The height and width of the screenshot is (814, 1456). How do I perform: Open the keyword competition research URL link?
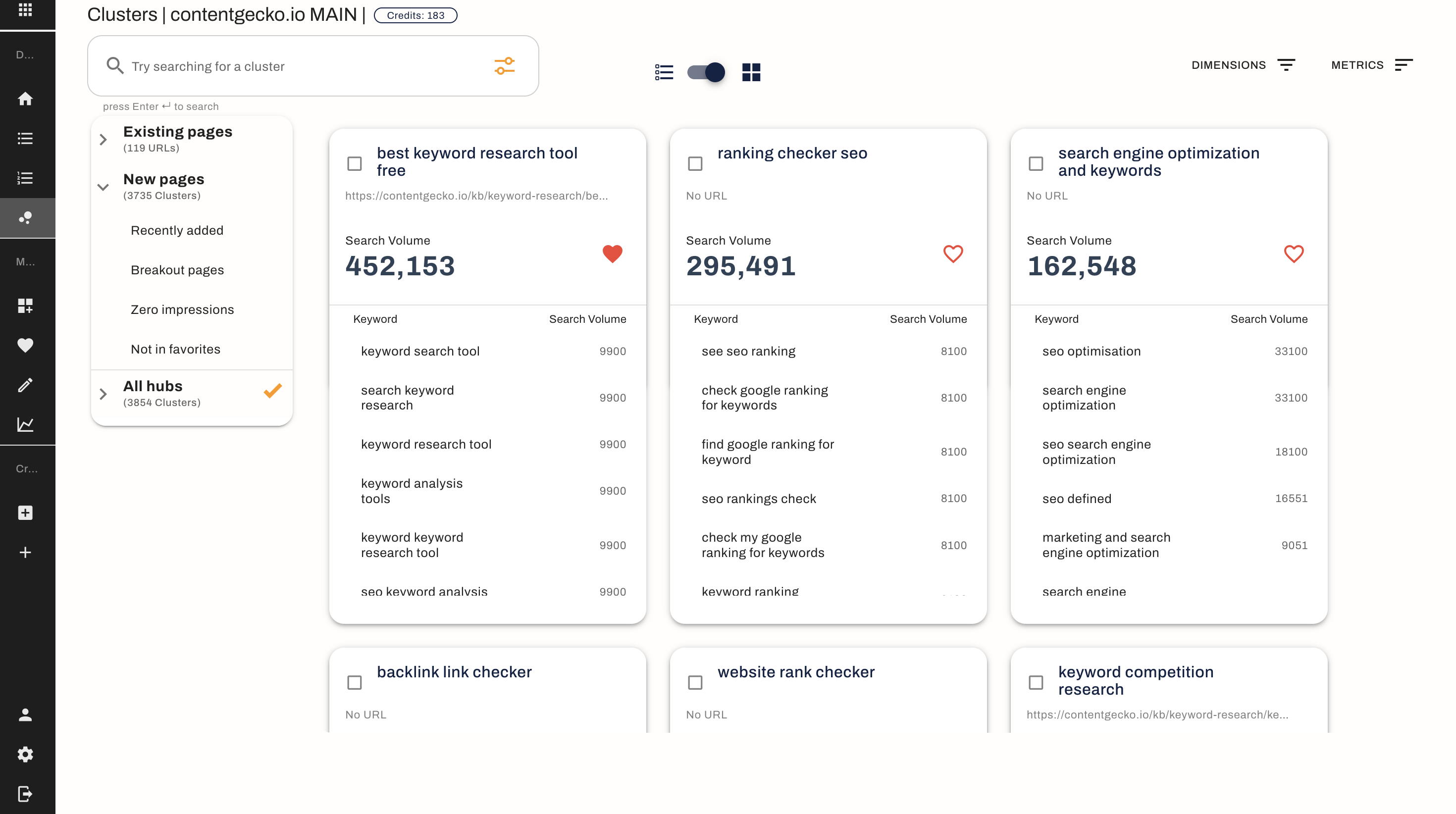tap(1157, 714)
